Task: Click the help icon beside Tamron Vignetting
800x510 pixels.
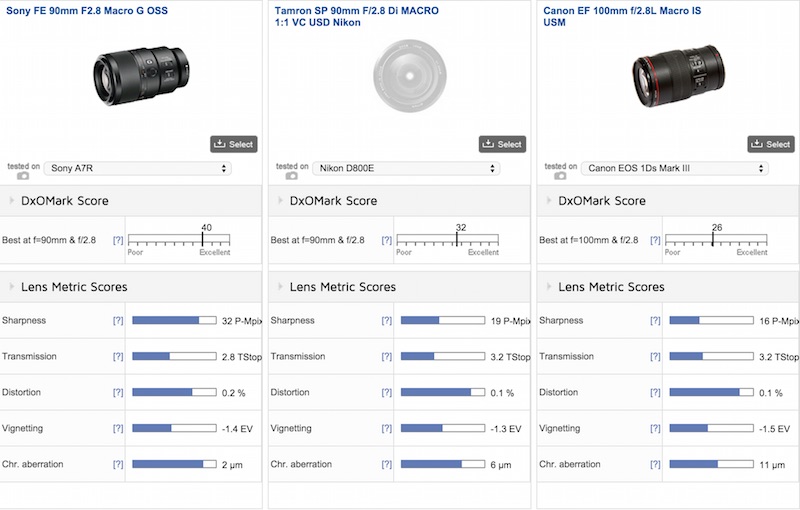Action: tap(386, 429)
